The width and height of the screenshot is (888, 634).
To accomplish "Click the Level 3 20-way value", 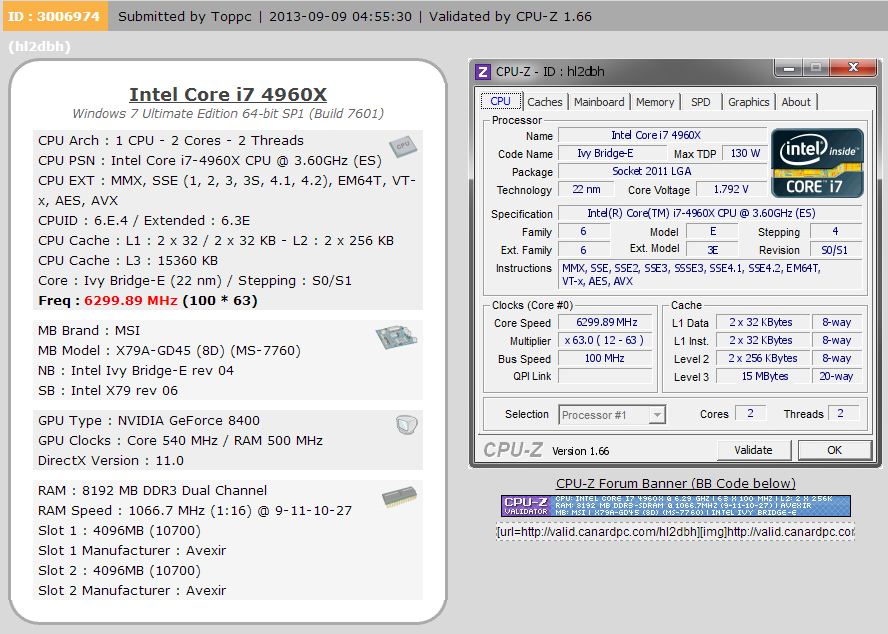I will click(836, 376).
